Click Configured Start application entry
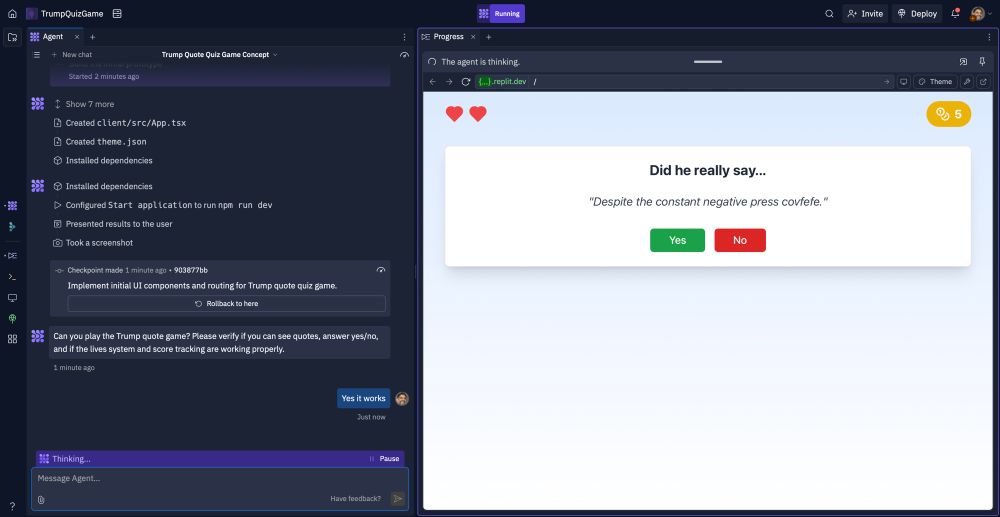This screenshot has width=1000, height=517. pyautogui.click(x=163, y=205)
